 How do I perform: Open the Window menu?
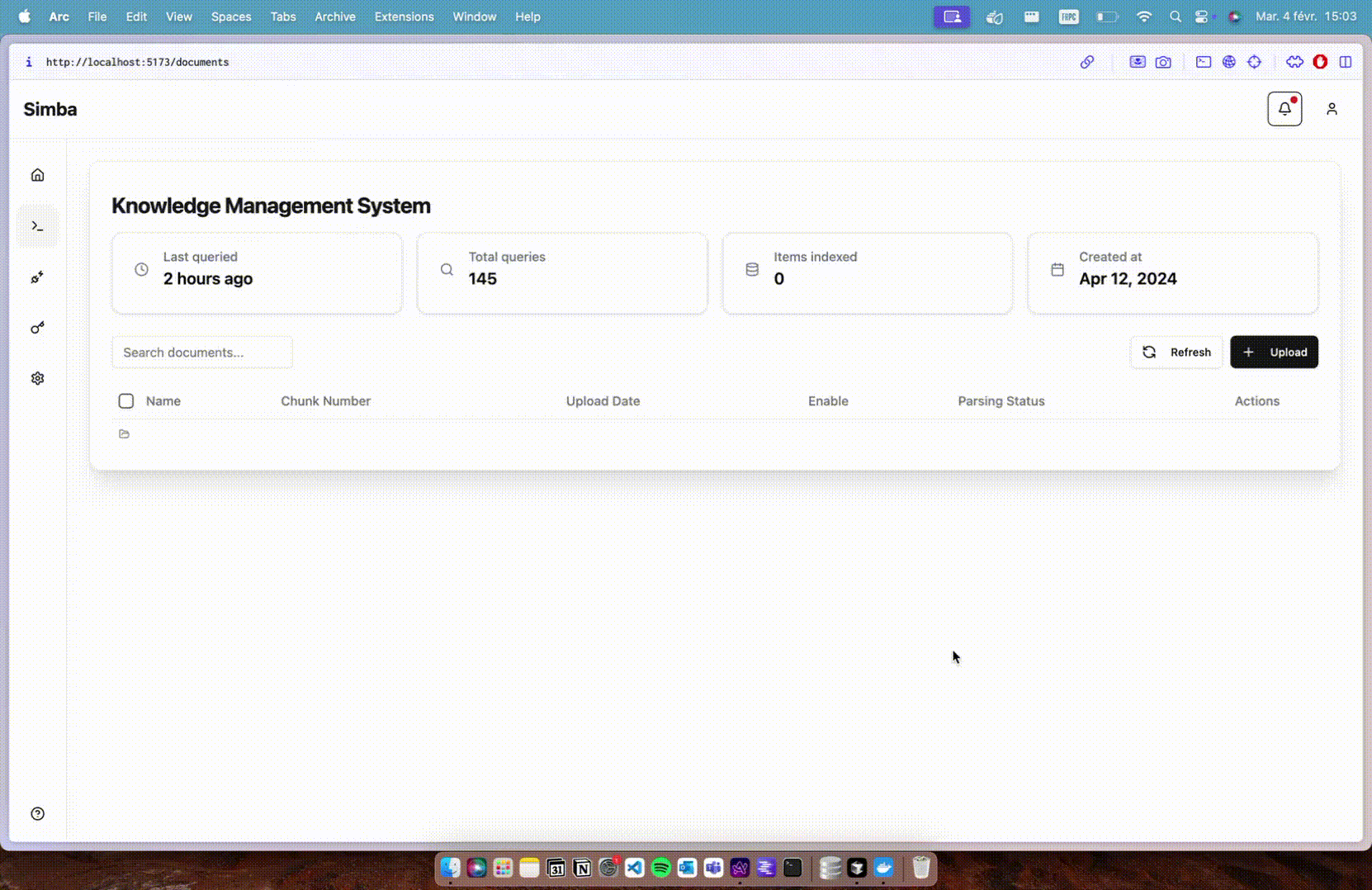tap(475, 17)
